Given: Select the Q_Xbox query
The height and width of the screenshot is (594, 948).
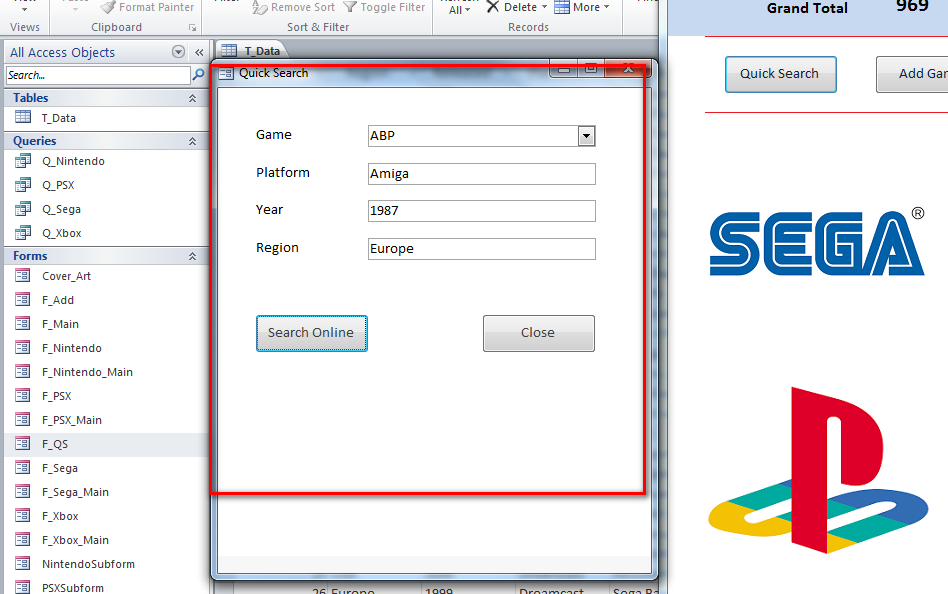Looking at the screenshot, I should (x=106, y=233).
